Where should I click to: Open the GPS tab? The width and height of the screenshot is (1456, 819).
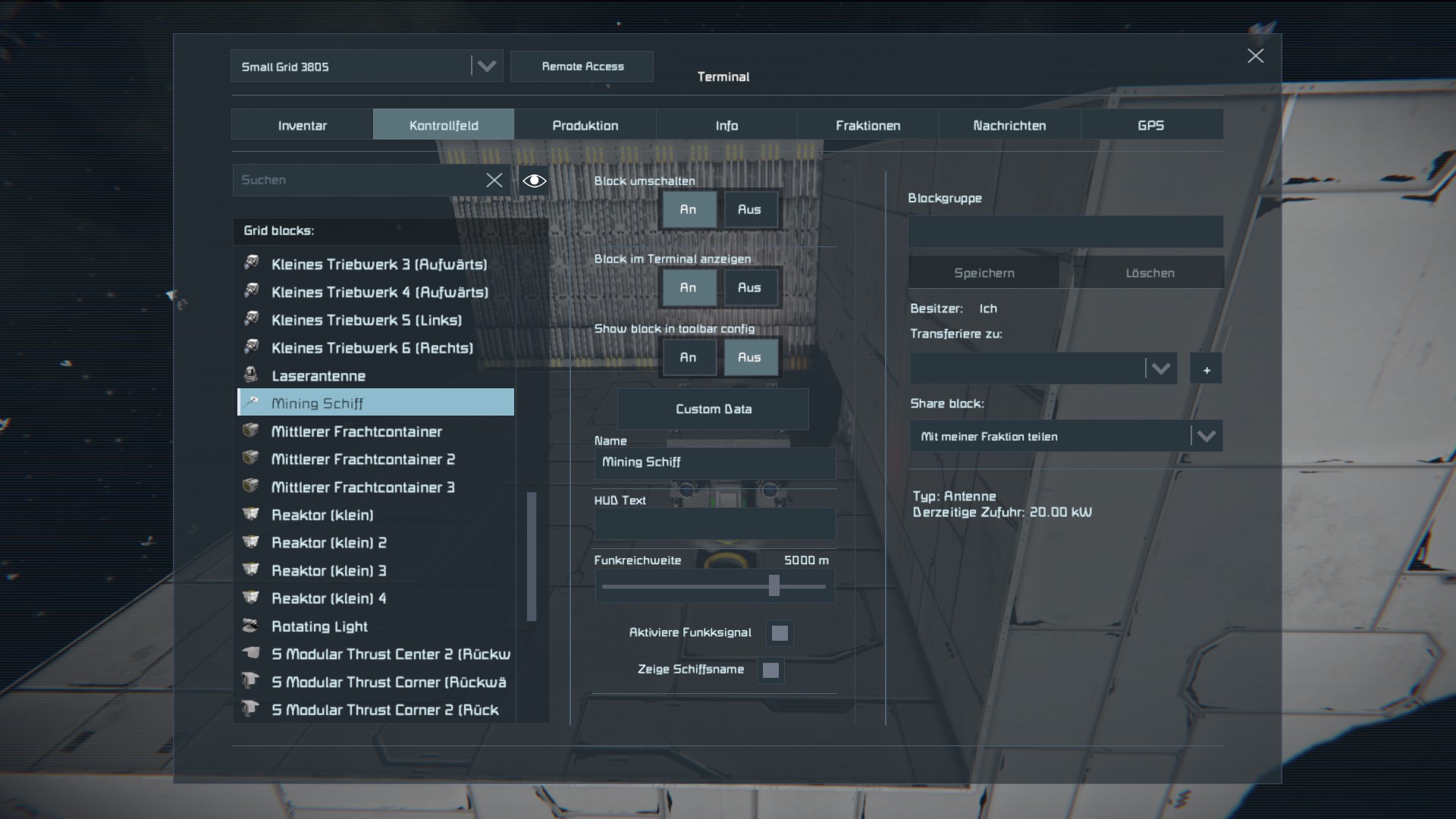(1150, 125)
